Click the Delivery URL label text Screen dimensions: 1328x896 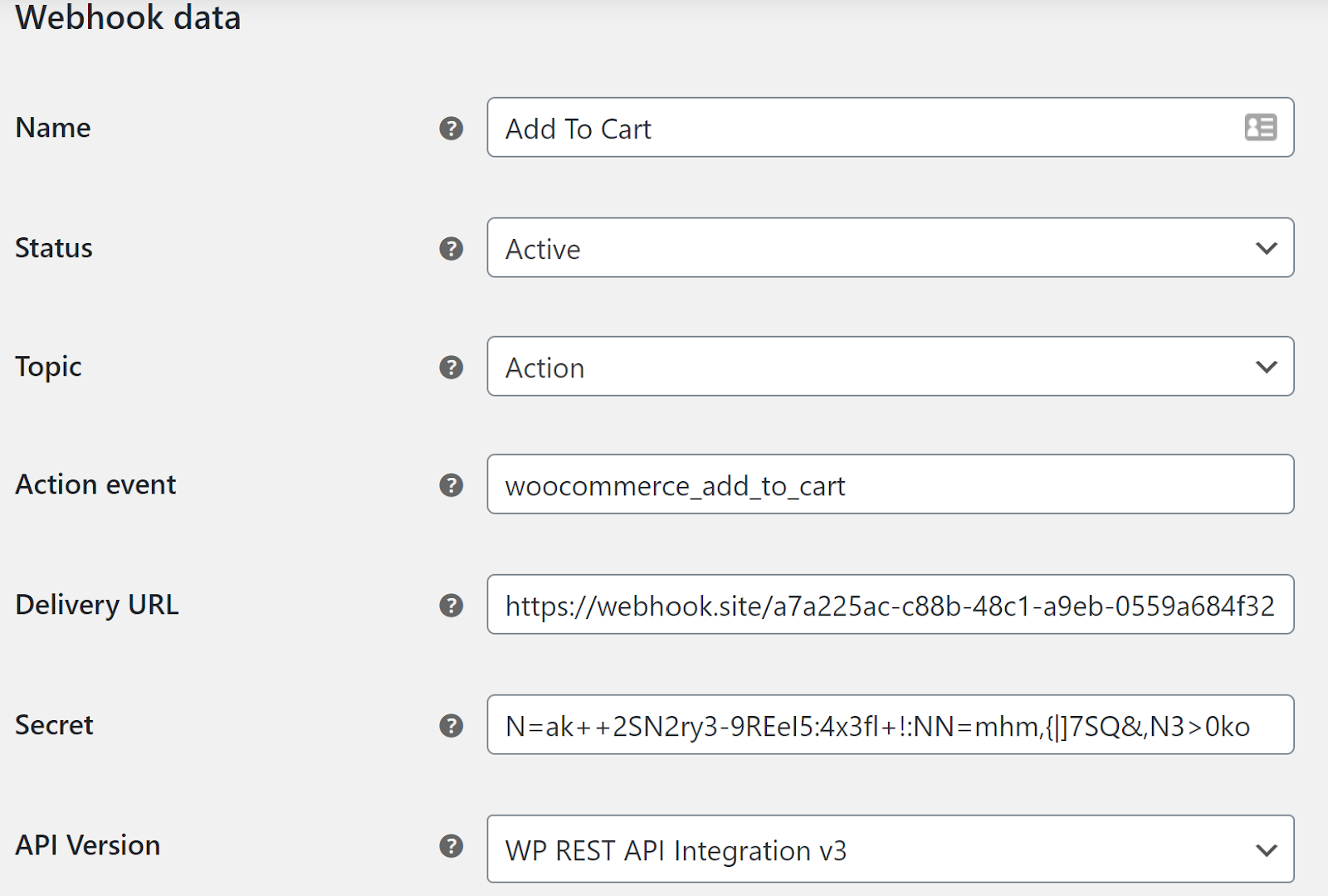point(97,605)
